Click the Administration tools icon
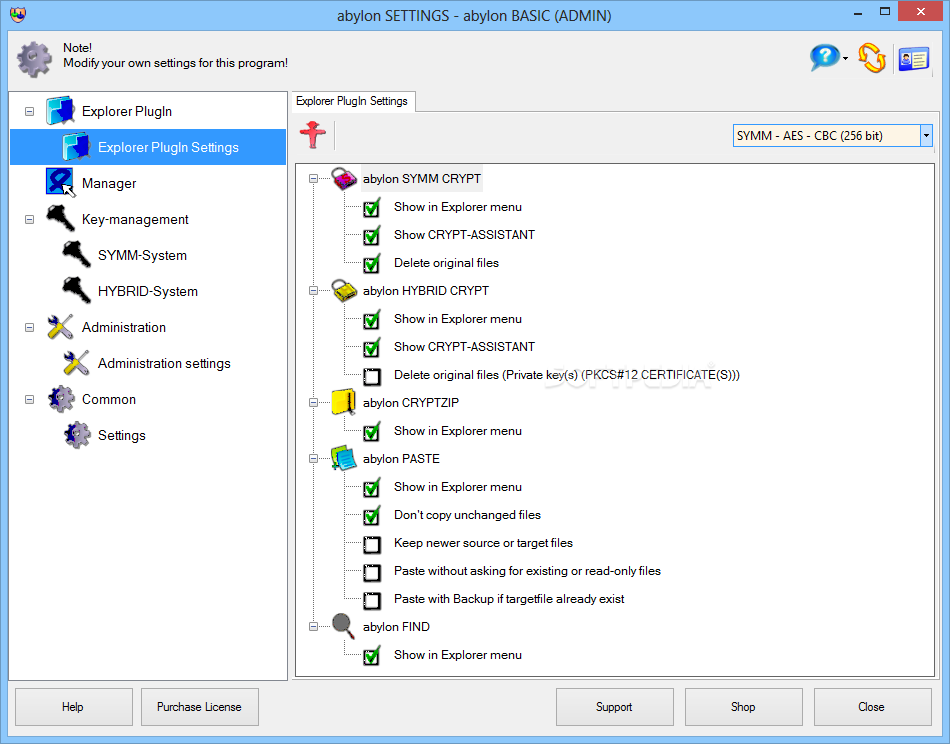The height and width of the screenshot is (744, 950). [60, 327]
